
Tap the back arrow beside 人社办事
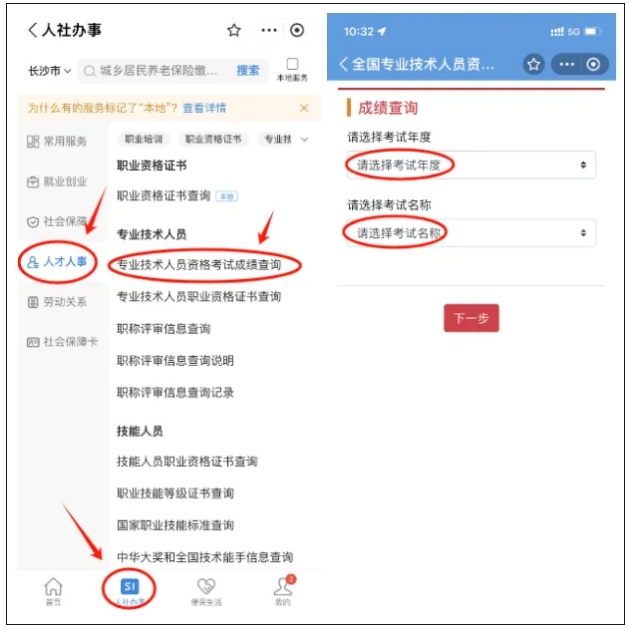(33, 30)
